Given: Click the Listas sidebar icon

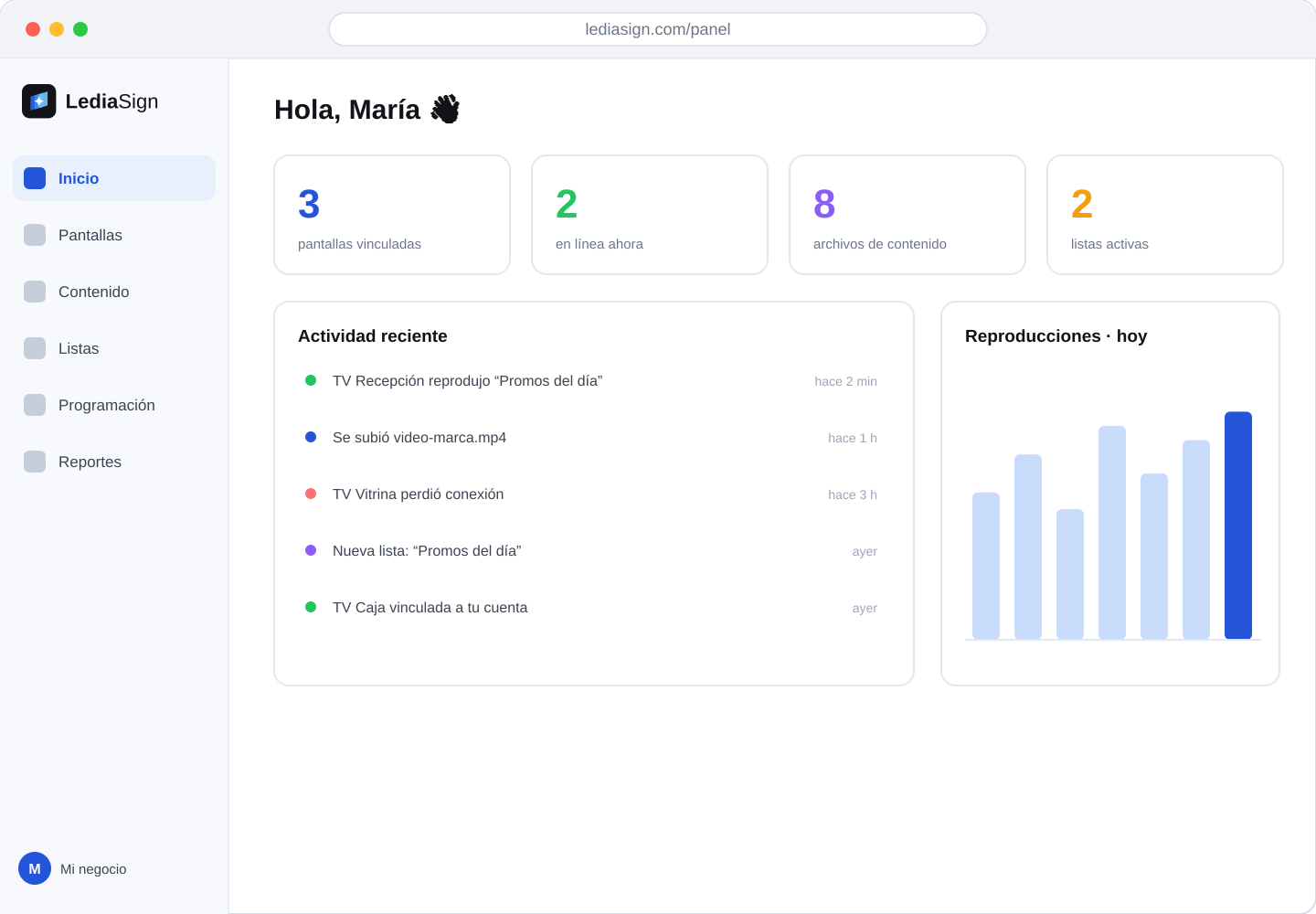Looking at the screenshot, I should pyautogui.click(x=35, y=348).
